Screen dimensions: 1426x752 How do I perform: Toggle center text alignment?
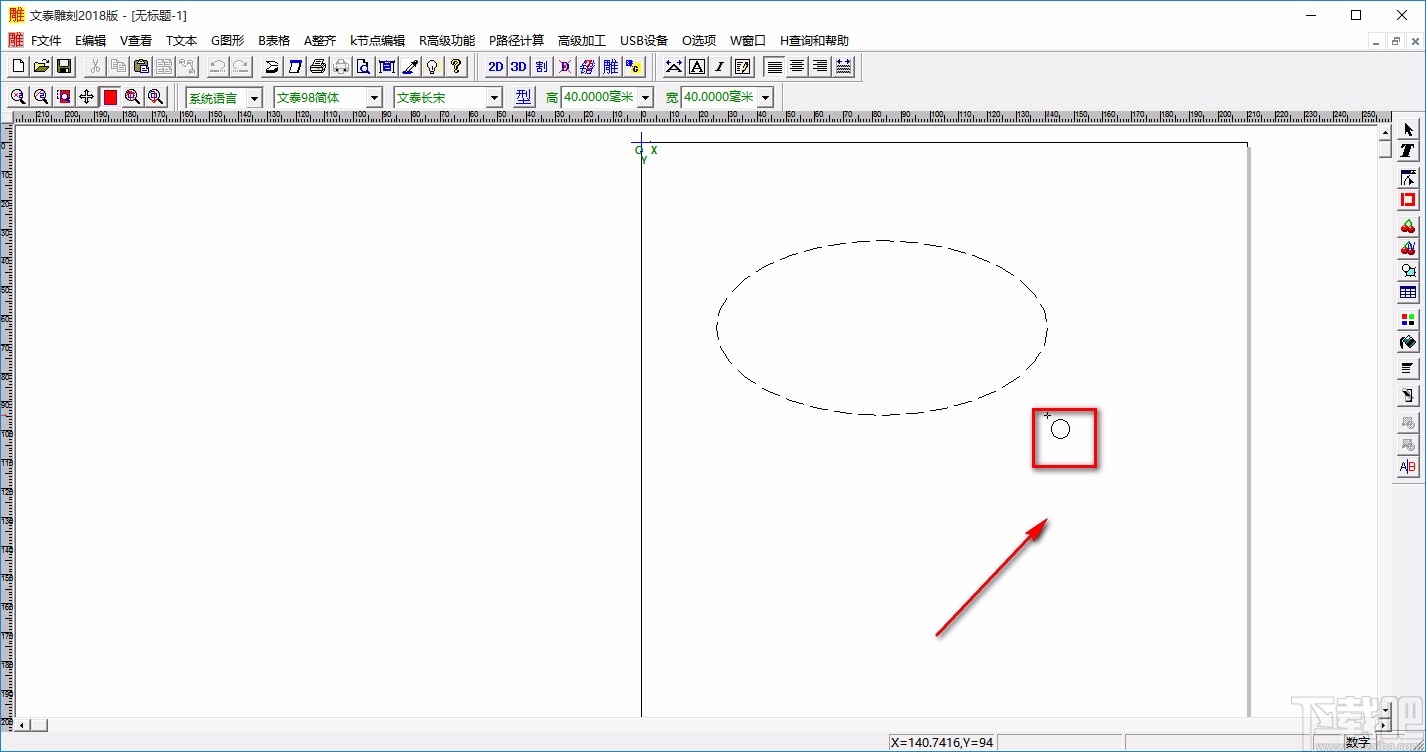click(x=797, y=66)
